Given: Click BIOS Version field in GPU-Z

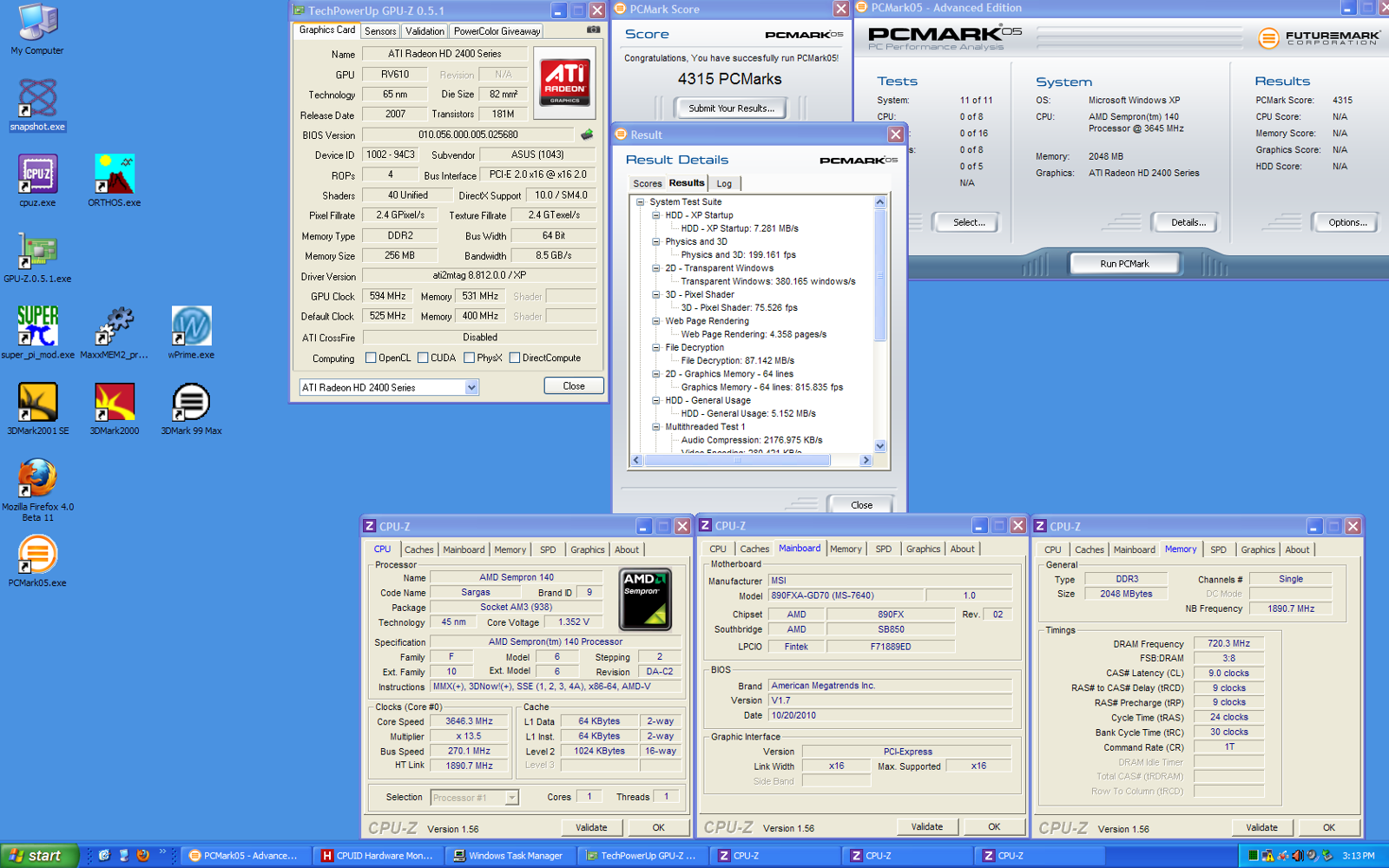Looking at the screenshot, I should pyautogui.click(x=468, y=135).
